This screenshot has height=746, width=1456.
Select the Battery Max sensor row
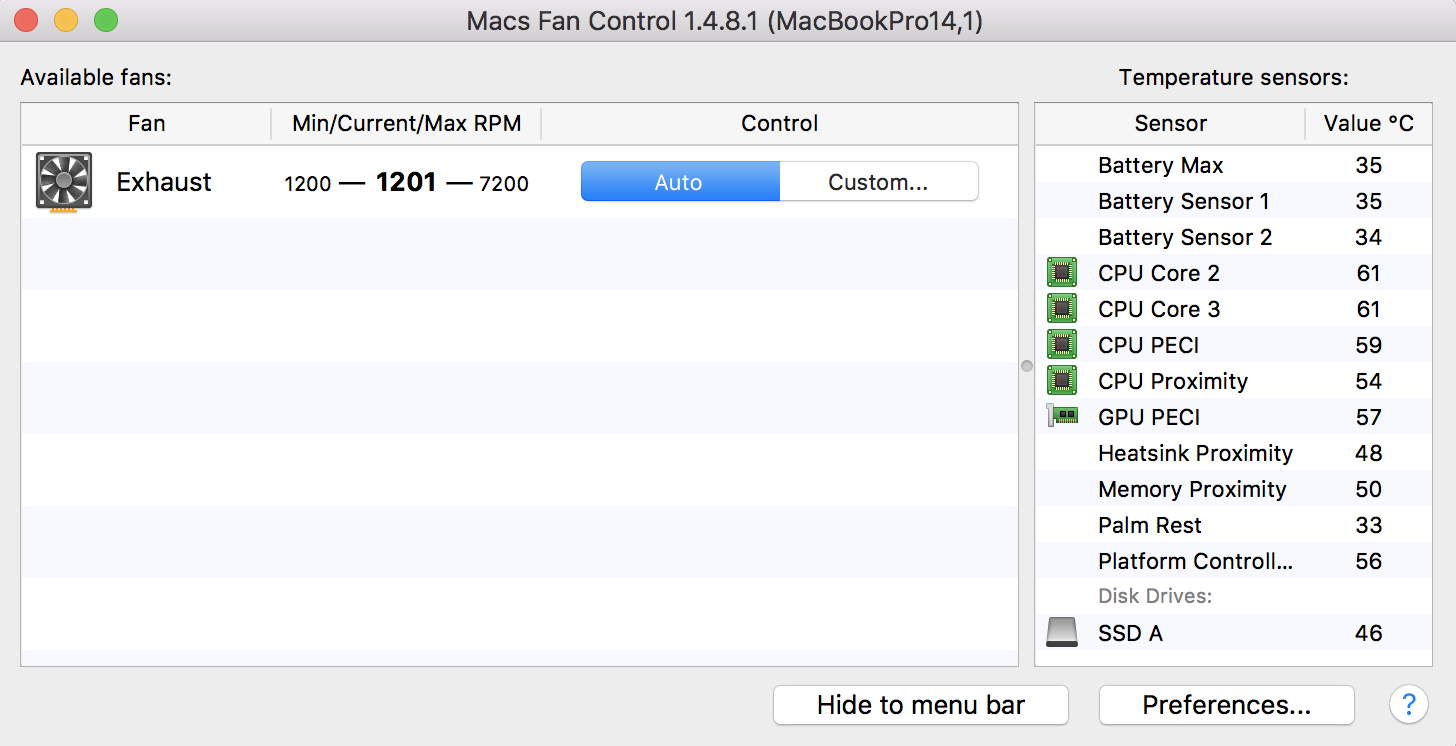[1233, 165]
